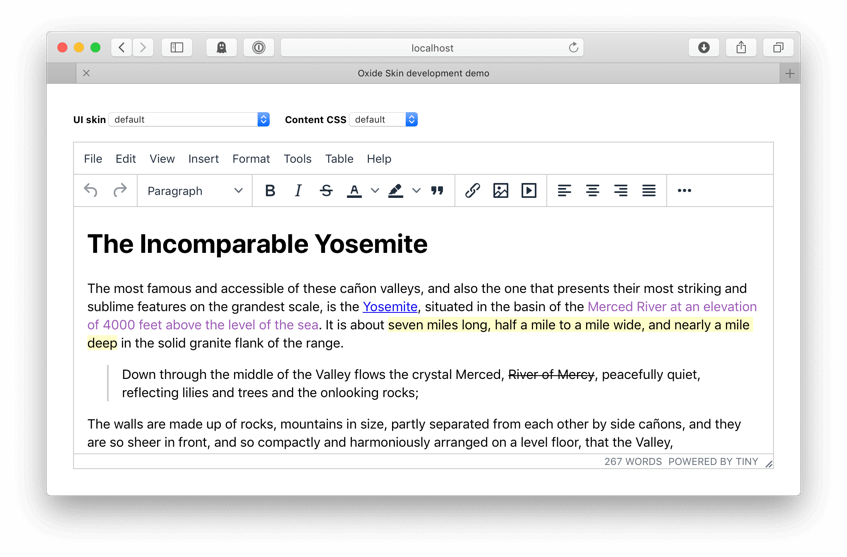The width and height of the screenshot is (847, 557).
Task: Open the Format menu
Action: tap(251, 159)
